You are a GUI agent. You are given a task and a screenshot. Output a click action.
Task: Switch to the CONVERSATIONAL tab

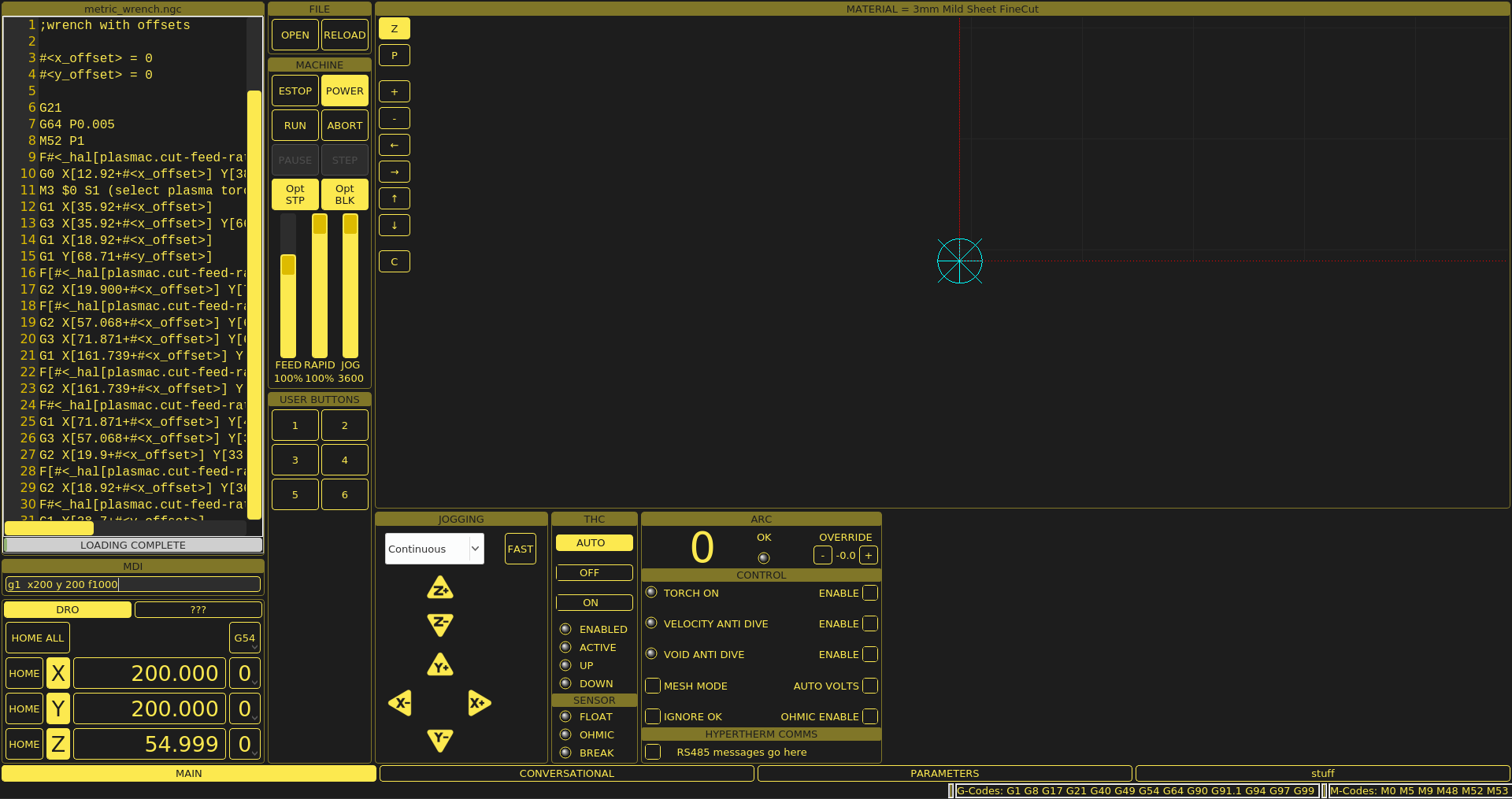click(567, 773)
